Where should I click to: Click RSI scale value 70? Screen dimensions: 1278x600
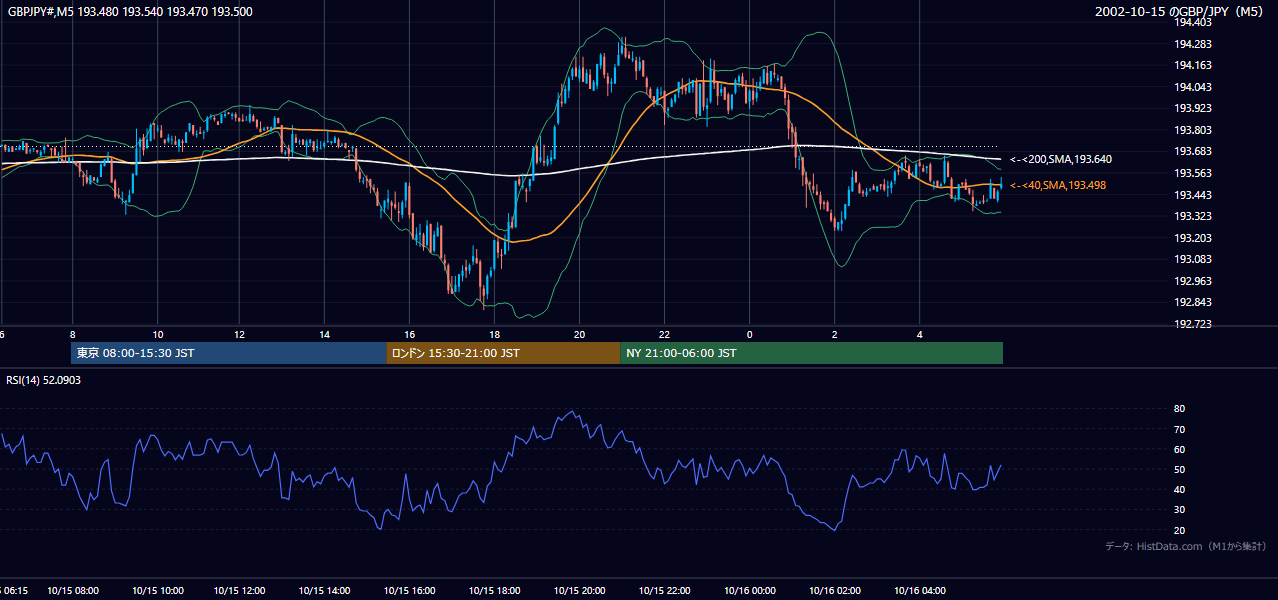coord(1180,429)
